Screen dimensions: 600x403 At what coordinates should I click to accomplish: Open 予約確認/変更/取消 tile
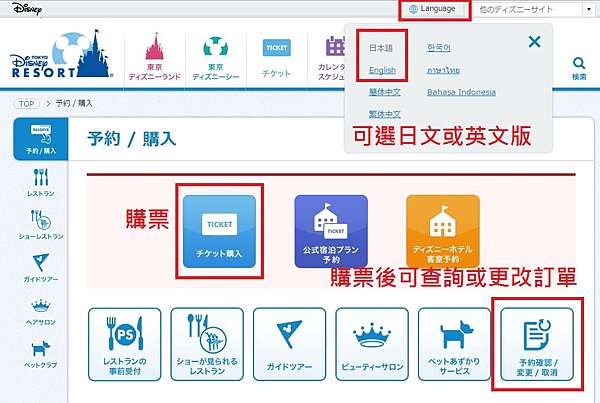pos(537,344)
